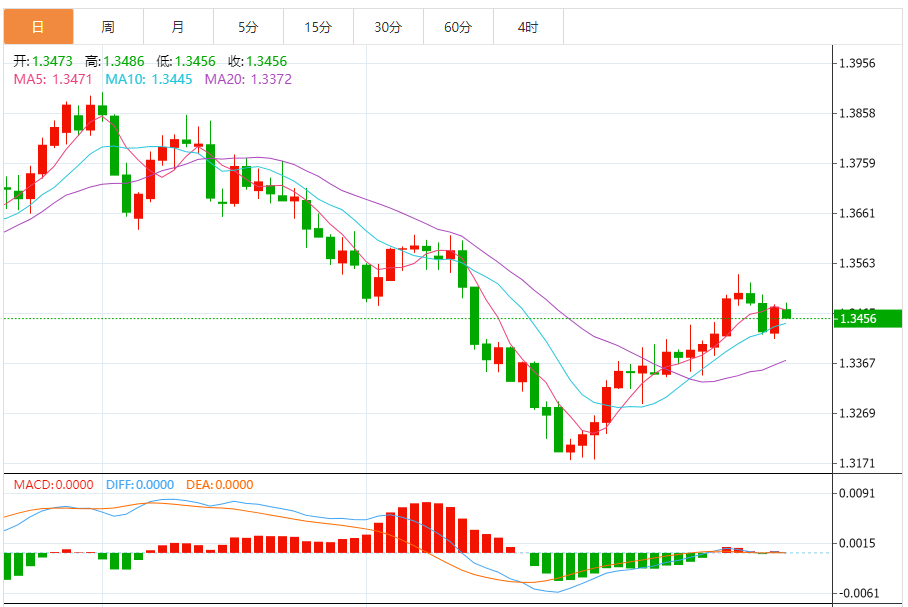Select the 日 daily chart tab
The image size is (908, 607).
[38, 27]
